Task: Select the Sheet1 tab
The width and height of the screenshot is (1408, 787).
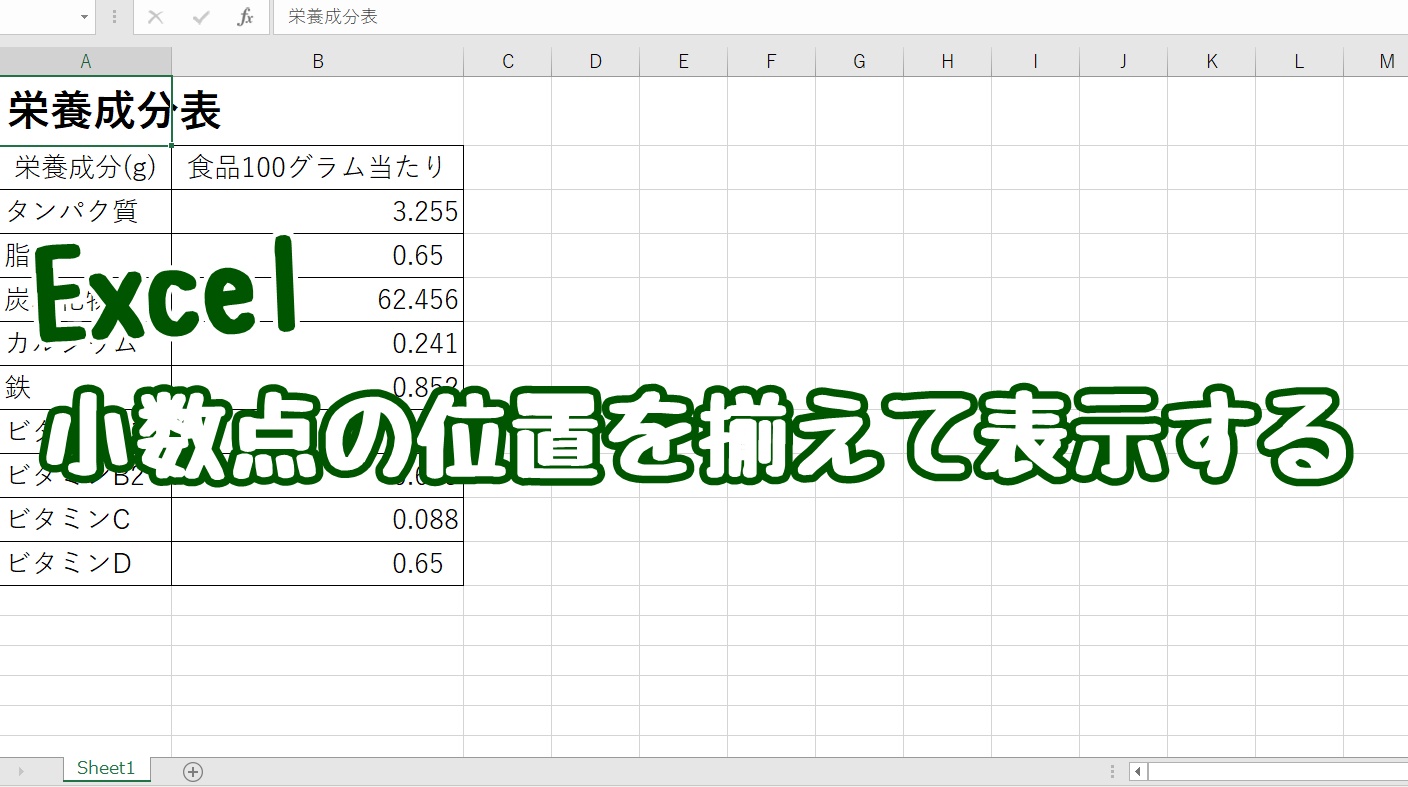Action: [x=106, y=768]
